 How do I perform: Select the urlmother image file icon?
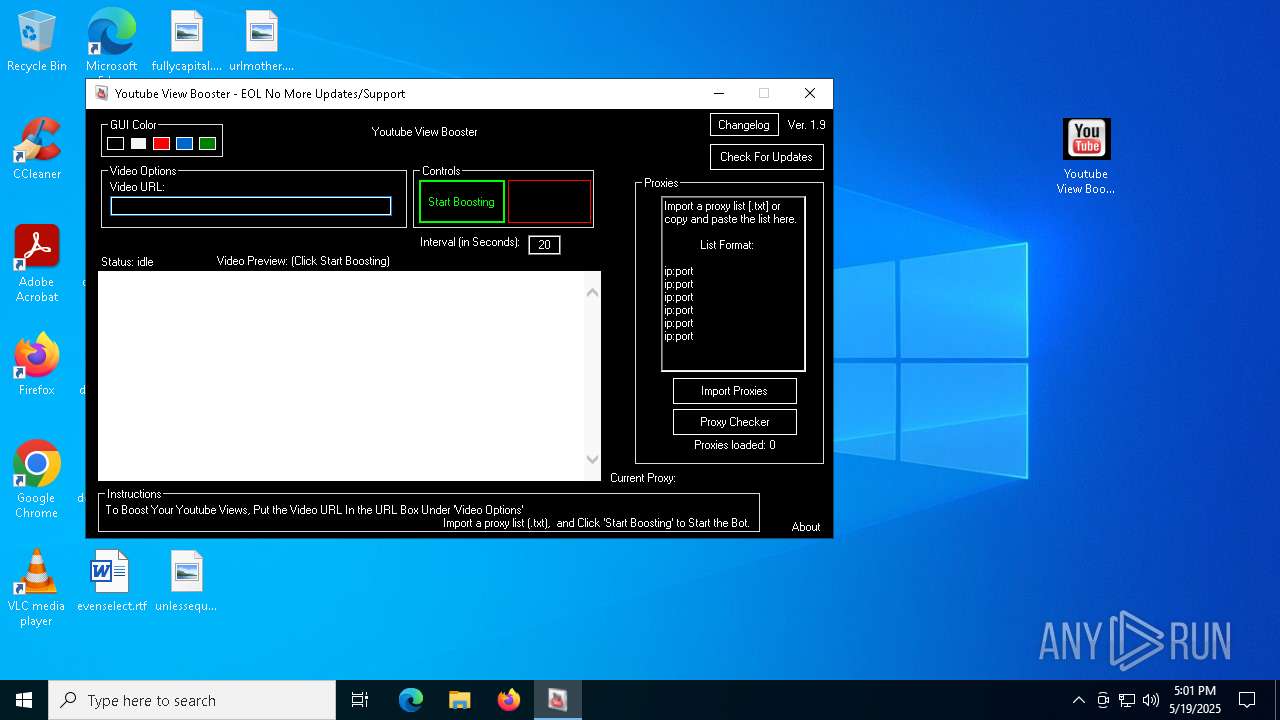coord(262,42)
